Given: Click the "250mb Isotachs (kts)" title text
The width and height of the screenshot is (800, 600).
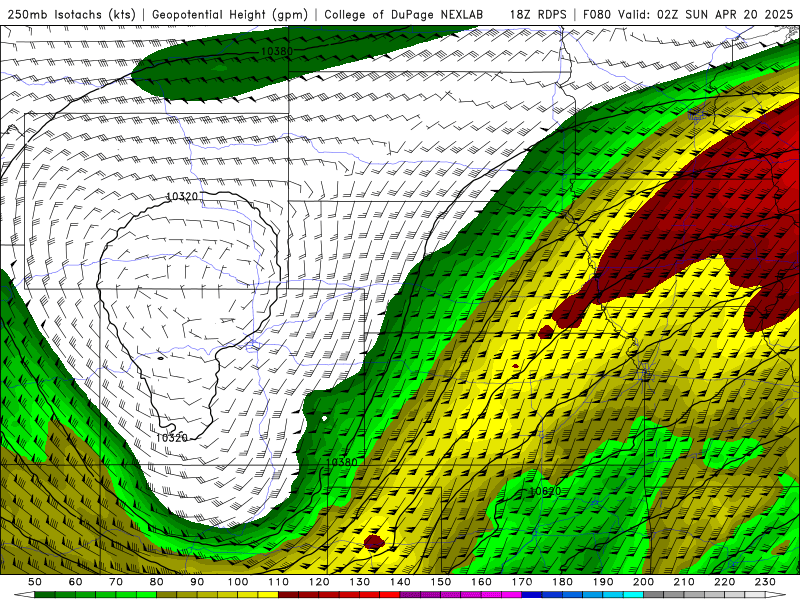Looking at the screenshot, I should click(x=72, y=14).
